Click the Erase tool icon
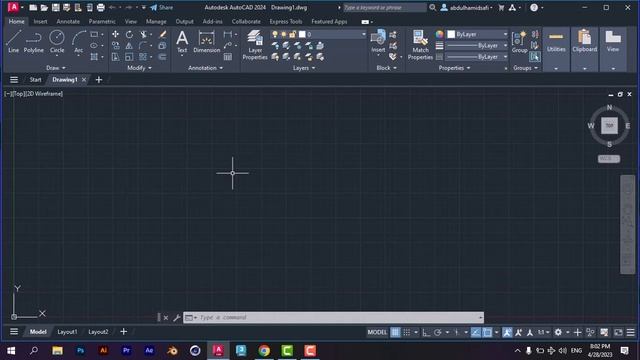Viewport: 640px width, 360px height. tap(162, 34)
